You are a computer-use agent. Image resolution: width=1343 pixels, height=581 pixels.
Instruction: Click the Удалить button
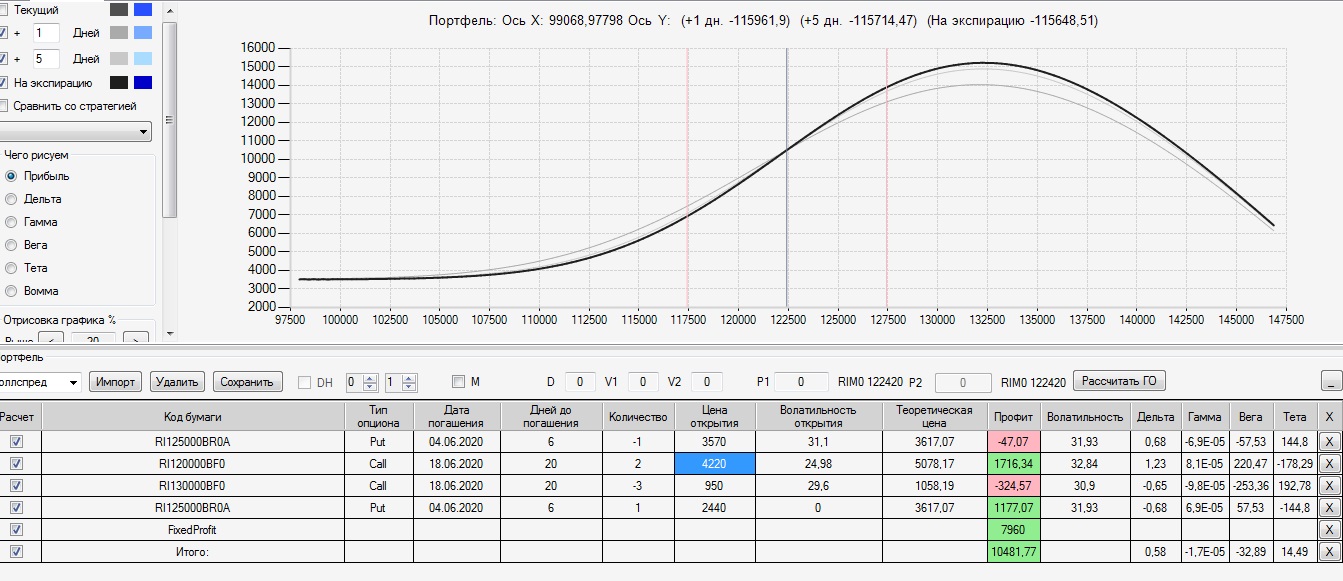coord(177,382)
